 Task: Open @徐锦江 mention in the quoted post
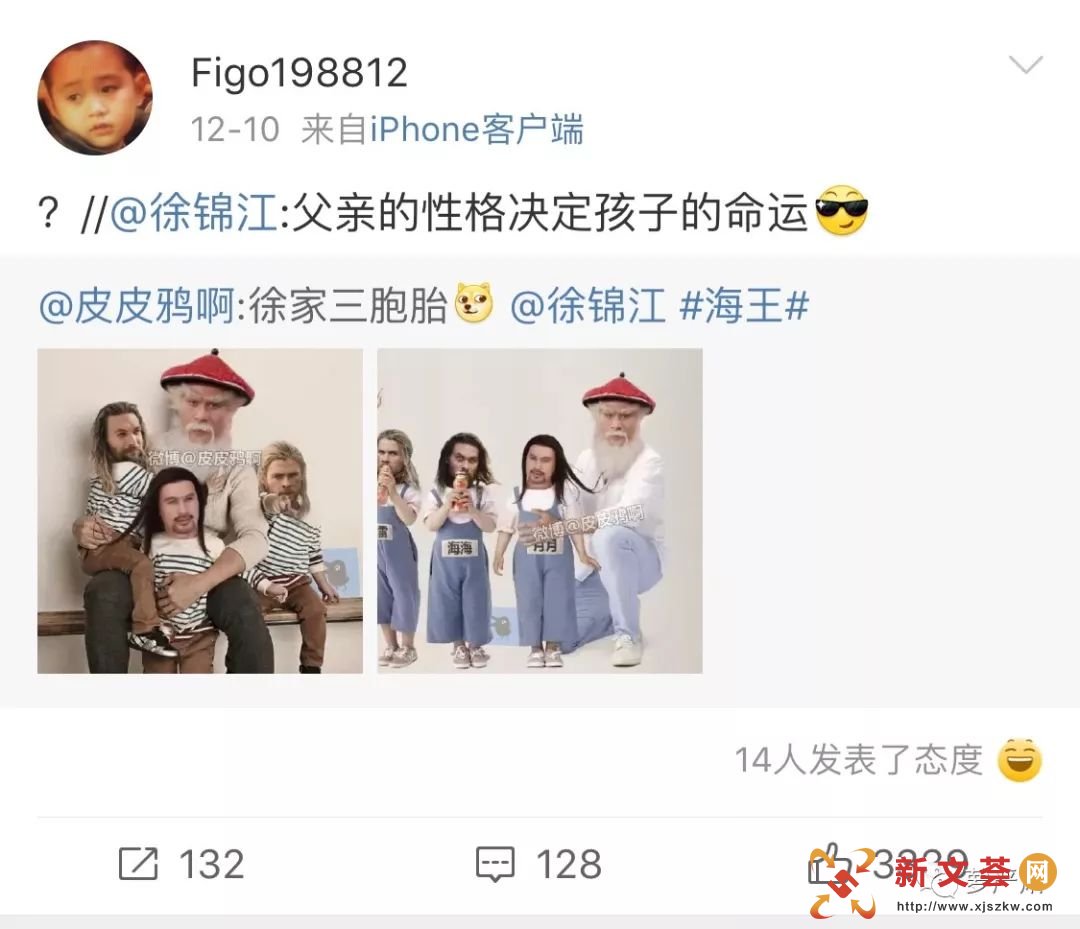588,305
